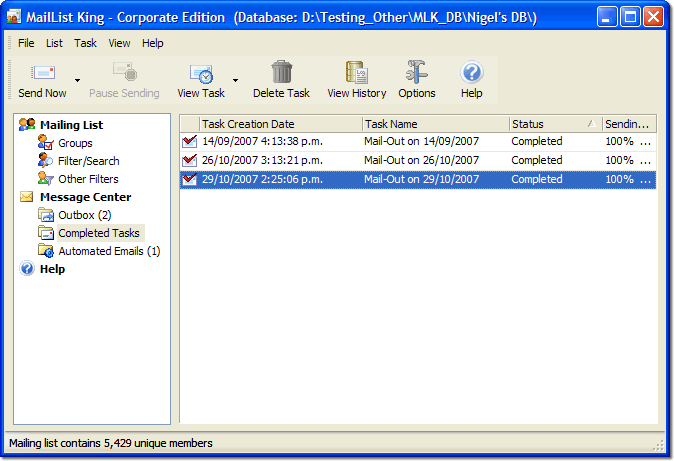This screenshot has height=461, width=674.
Task: Select Message Center in sidebar
Action: tap(86, 197)
